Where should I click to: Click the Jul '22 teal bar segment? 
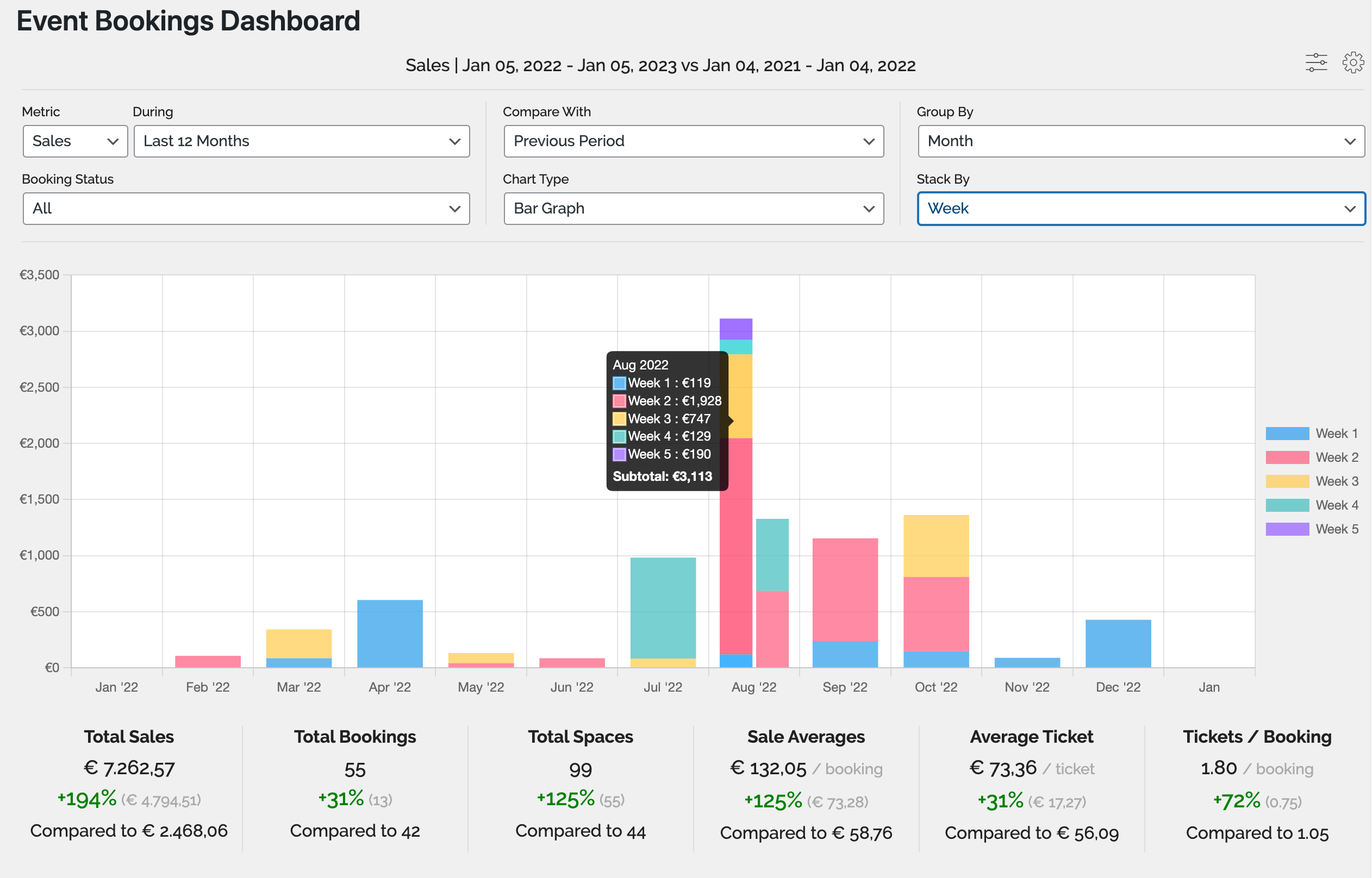pos(663,607)
